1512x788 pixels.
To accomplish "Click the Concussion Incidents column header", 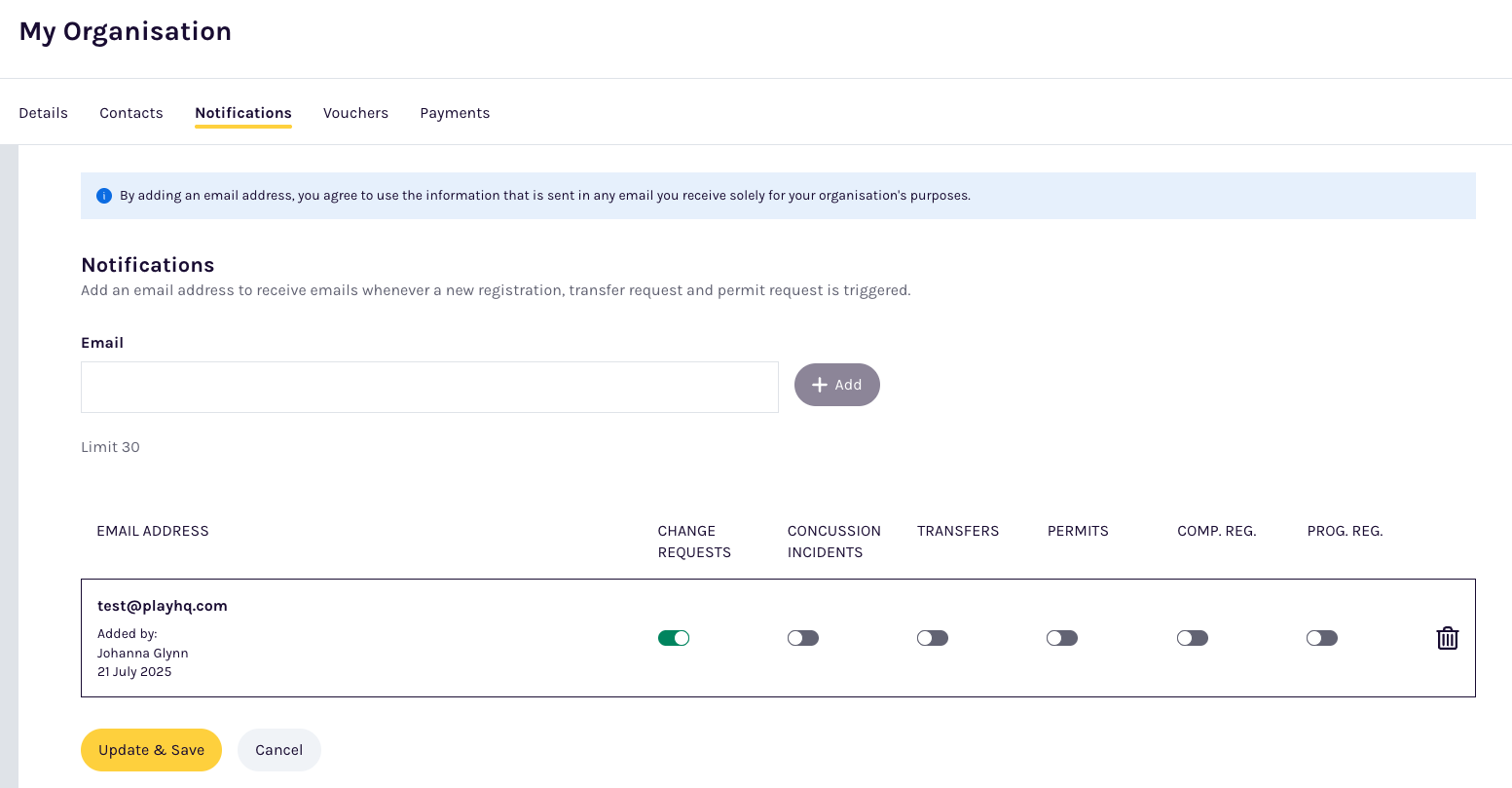I will [833, 542].
